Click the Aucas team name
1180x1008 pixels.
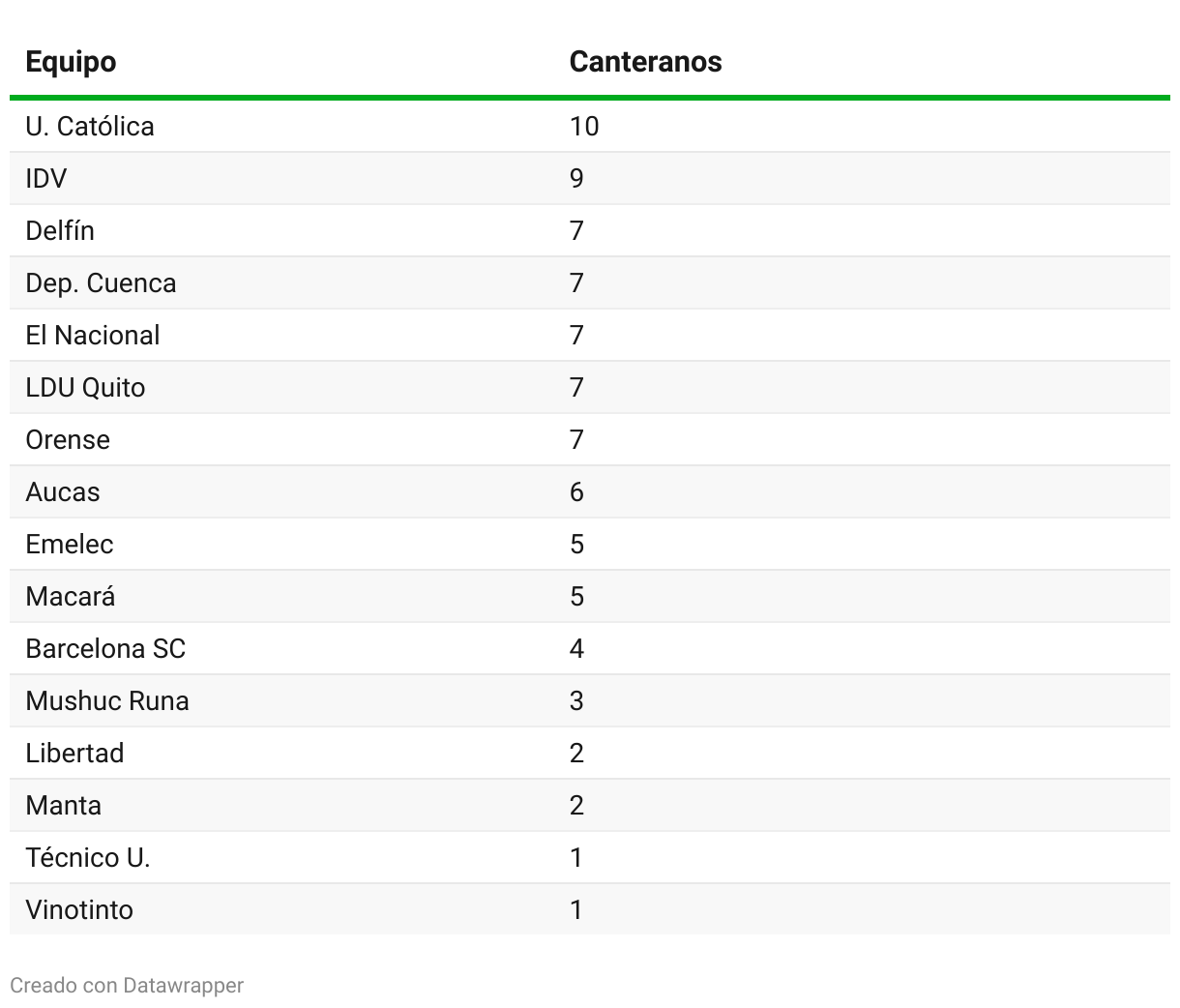click(63, 492)
